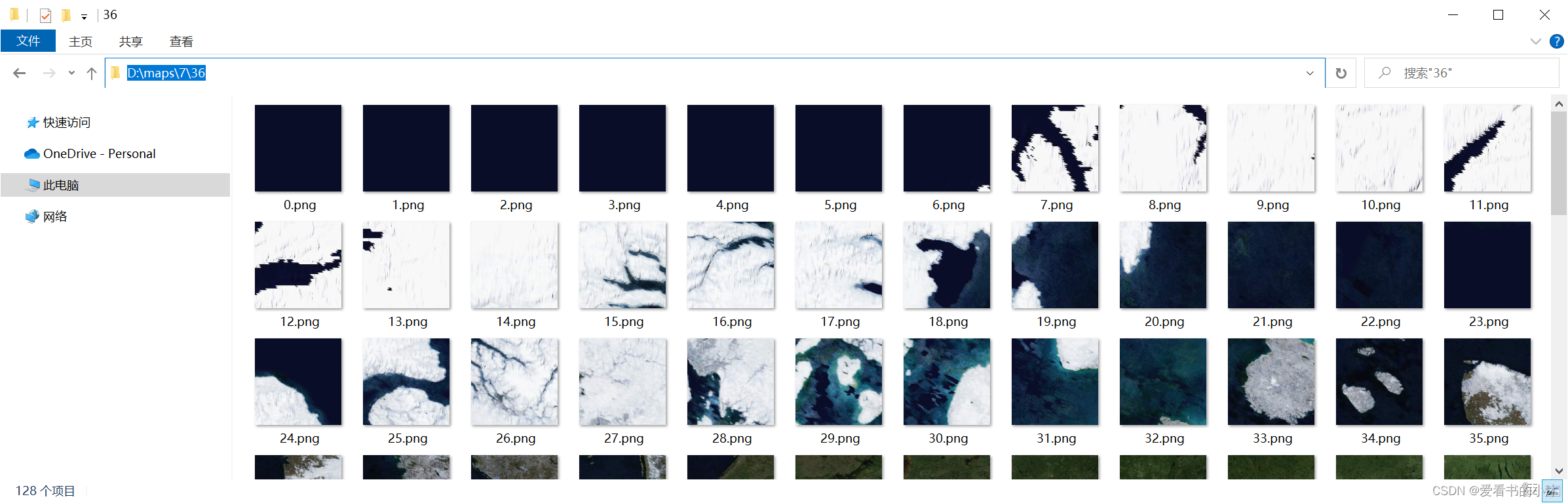This screenshot has height=503, width=1568.
Task: Open the blue Help question-mark icon
Action: 1557,41
